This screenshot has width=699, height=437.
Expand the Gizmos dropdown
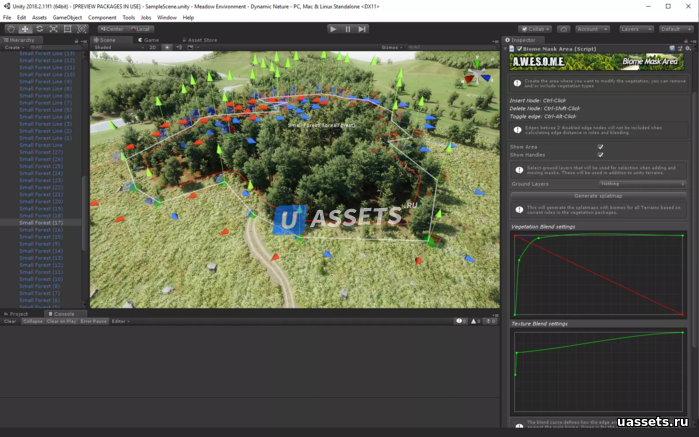[x=391, y=47]
